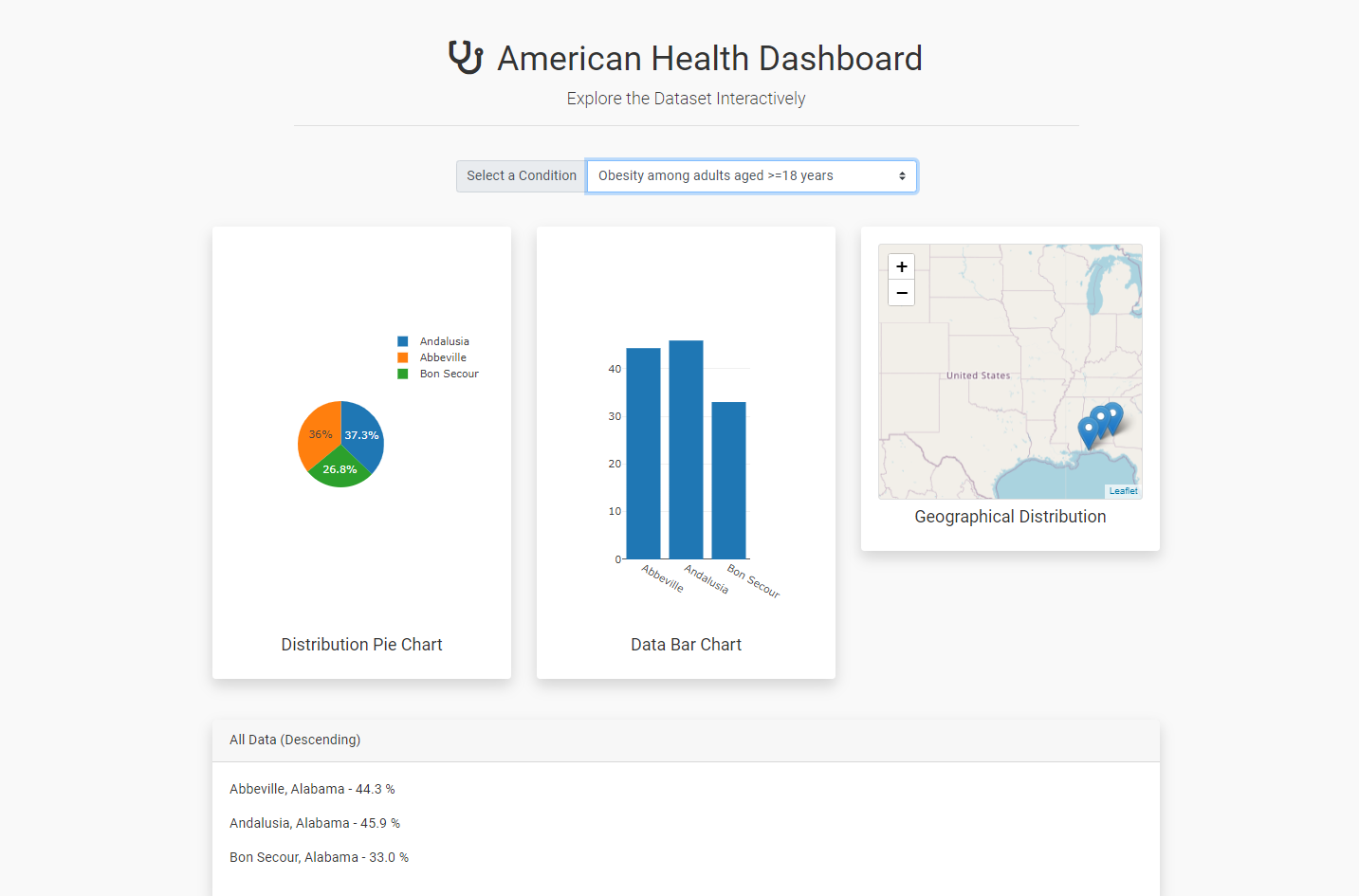
Task: Toggle Abbeville in the pie legend
Action: pos(443,357)
